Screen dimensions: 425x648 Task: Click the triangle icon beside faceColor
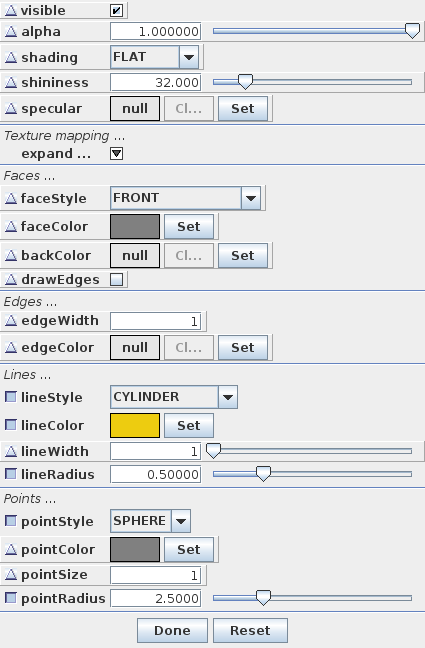pos(11,226)
